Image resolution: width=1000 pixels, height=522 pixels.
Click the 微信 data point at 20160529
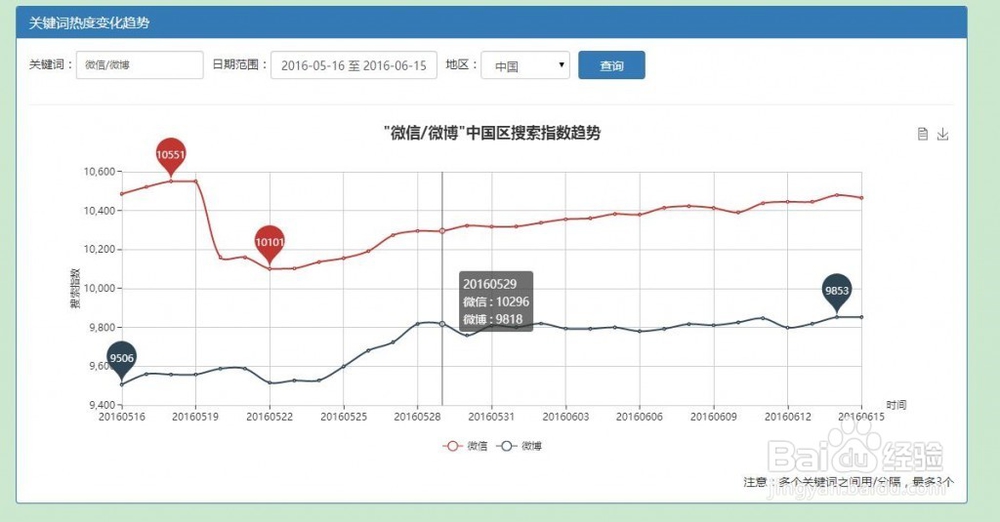coord(442,231)
